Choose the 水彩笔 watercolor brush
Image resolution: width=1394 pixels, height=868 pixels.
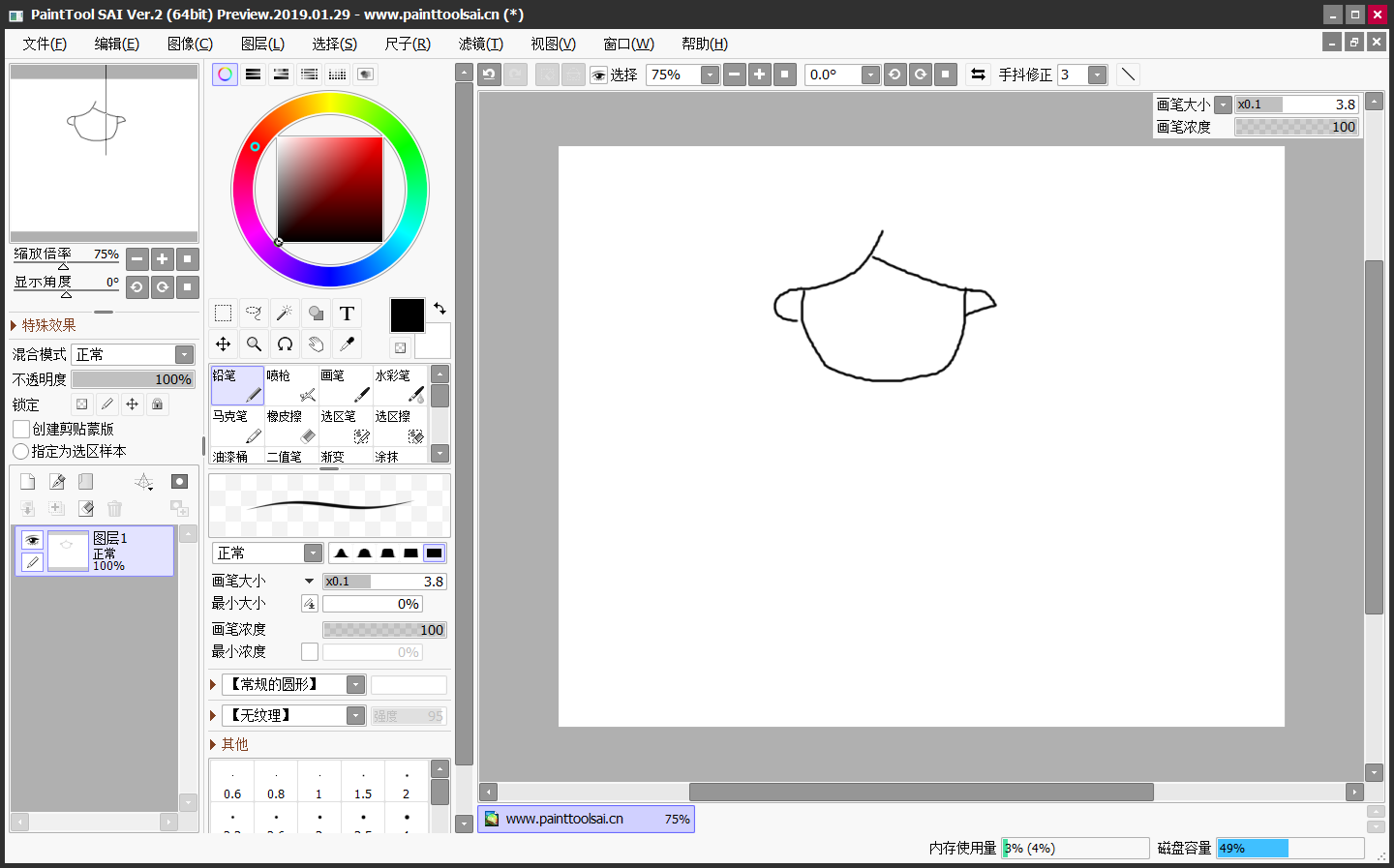[400, 385]
